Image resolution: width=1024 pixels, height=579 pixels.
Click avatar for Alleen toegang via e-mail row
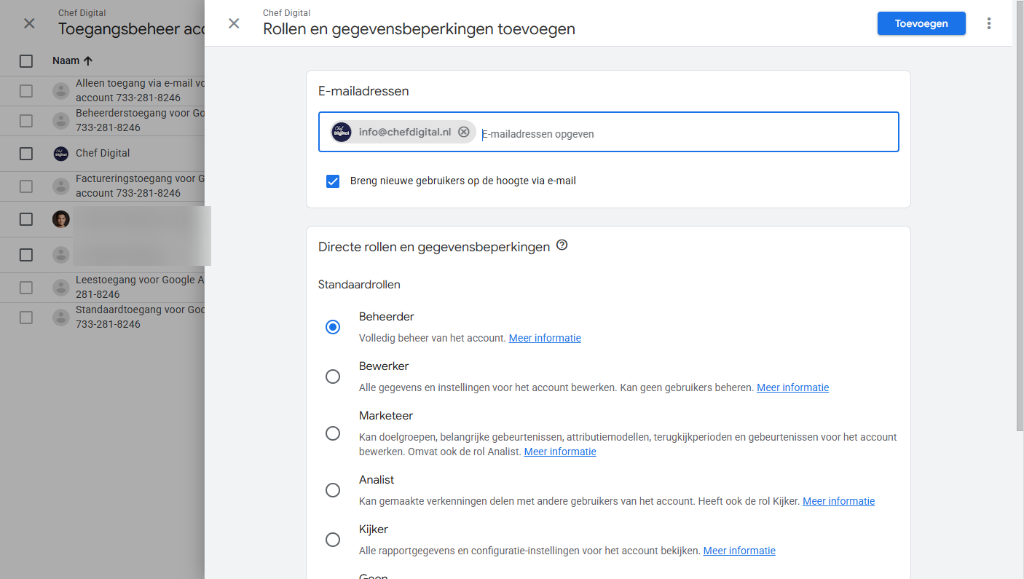[61, 91]
